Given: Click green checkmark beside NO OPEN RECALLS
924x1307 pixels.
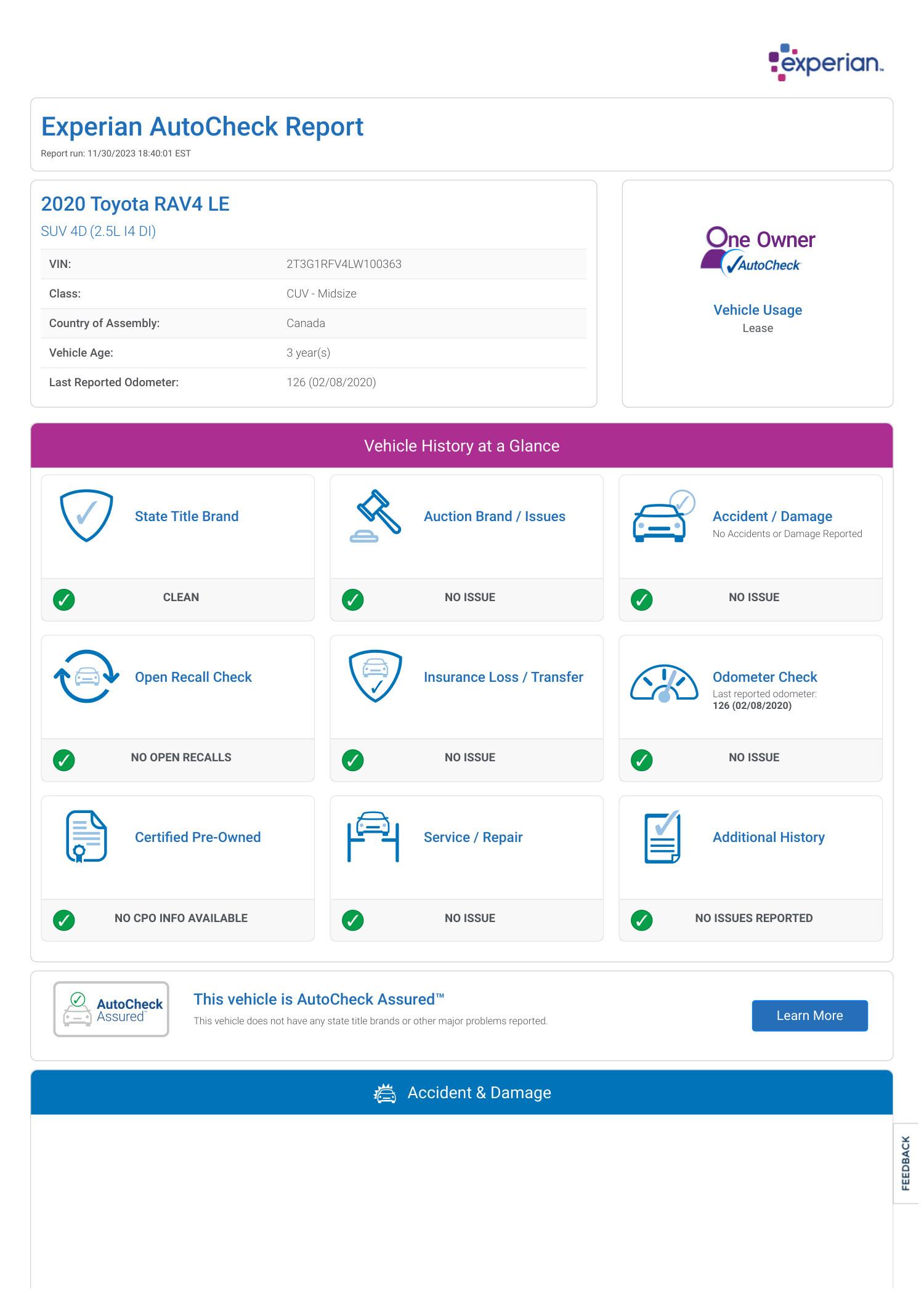Looking at the screenshot, I should [x=64, y=759].
